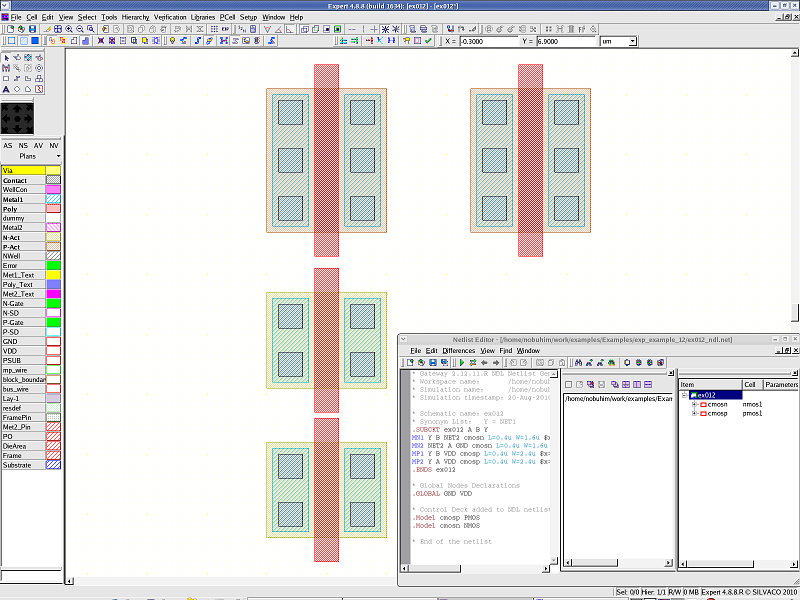Image resolution: width=800 pixels, height=600 pixels.
Task: Open the Verification menu
Action: [x=169, y=17]
